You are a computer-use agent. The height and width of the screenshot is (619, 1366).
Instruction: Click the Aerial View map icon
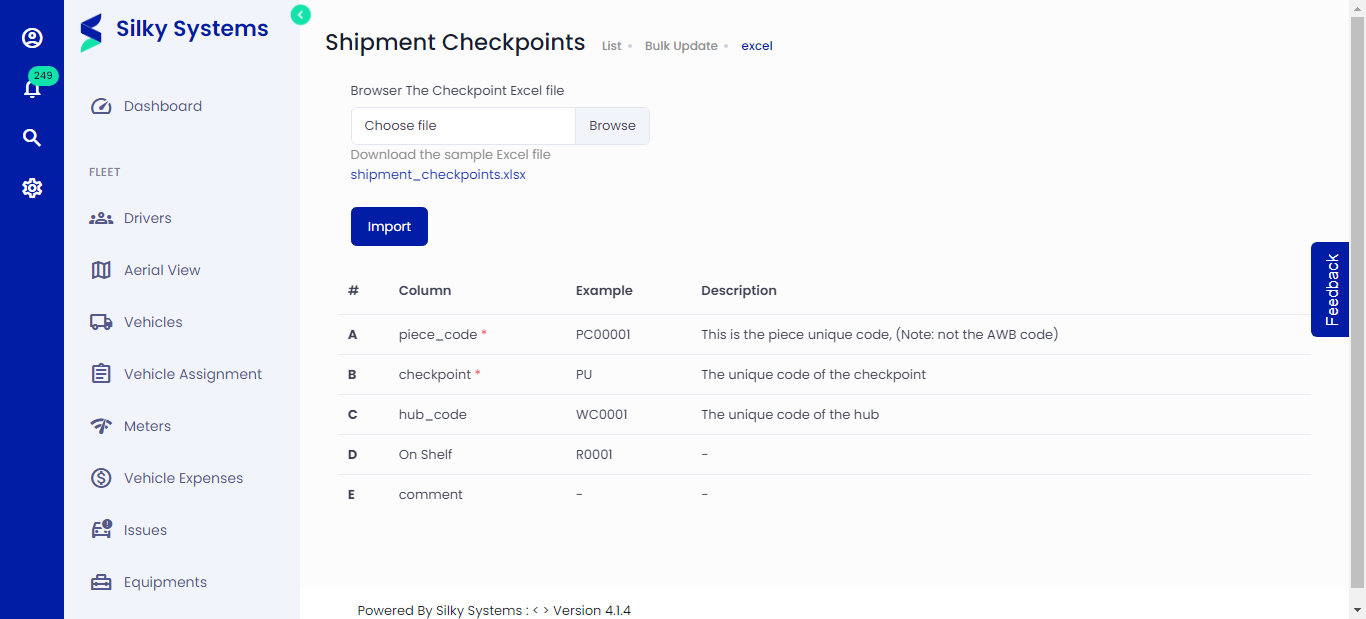click(x=101, y=270)
